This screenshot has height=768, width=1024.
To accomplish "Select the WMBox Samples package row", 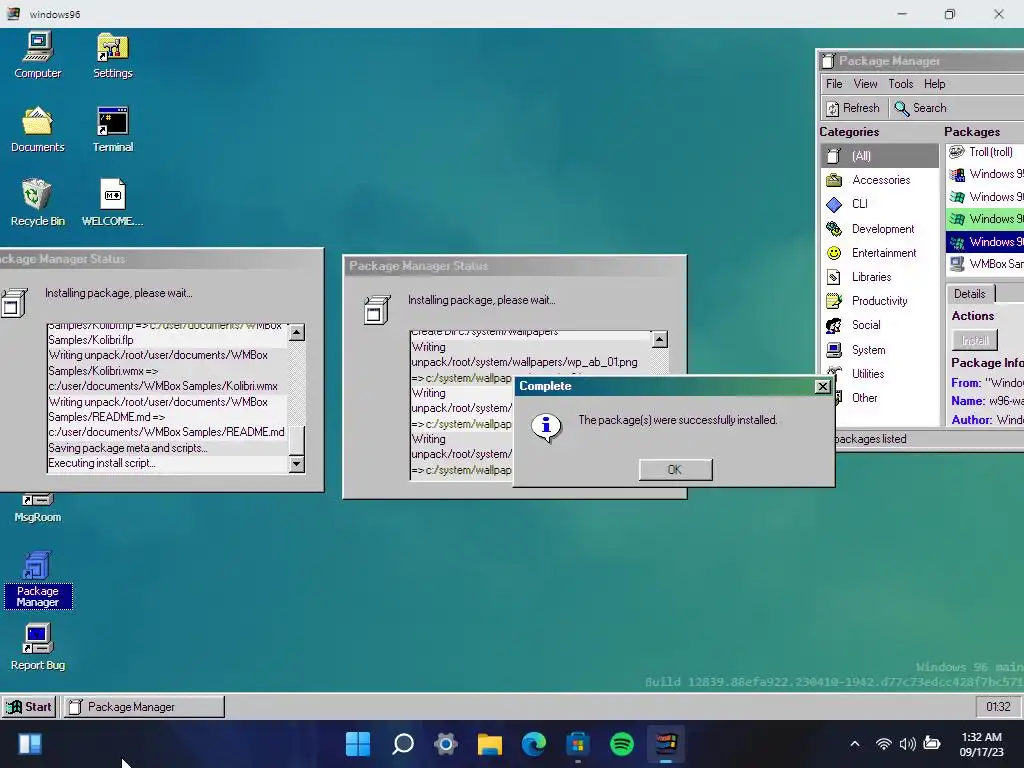I will pos(985,264).
